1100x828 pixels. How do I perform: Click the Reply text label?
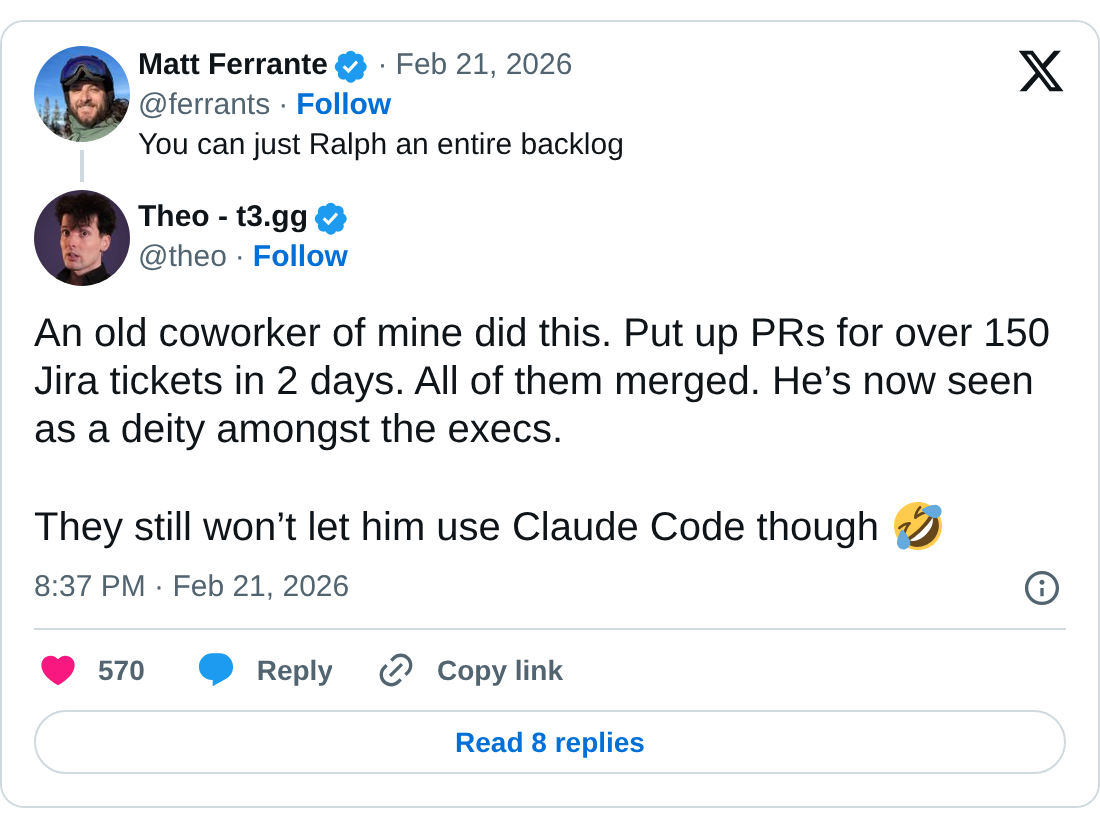tap(294, 670)
